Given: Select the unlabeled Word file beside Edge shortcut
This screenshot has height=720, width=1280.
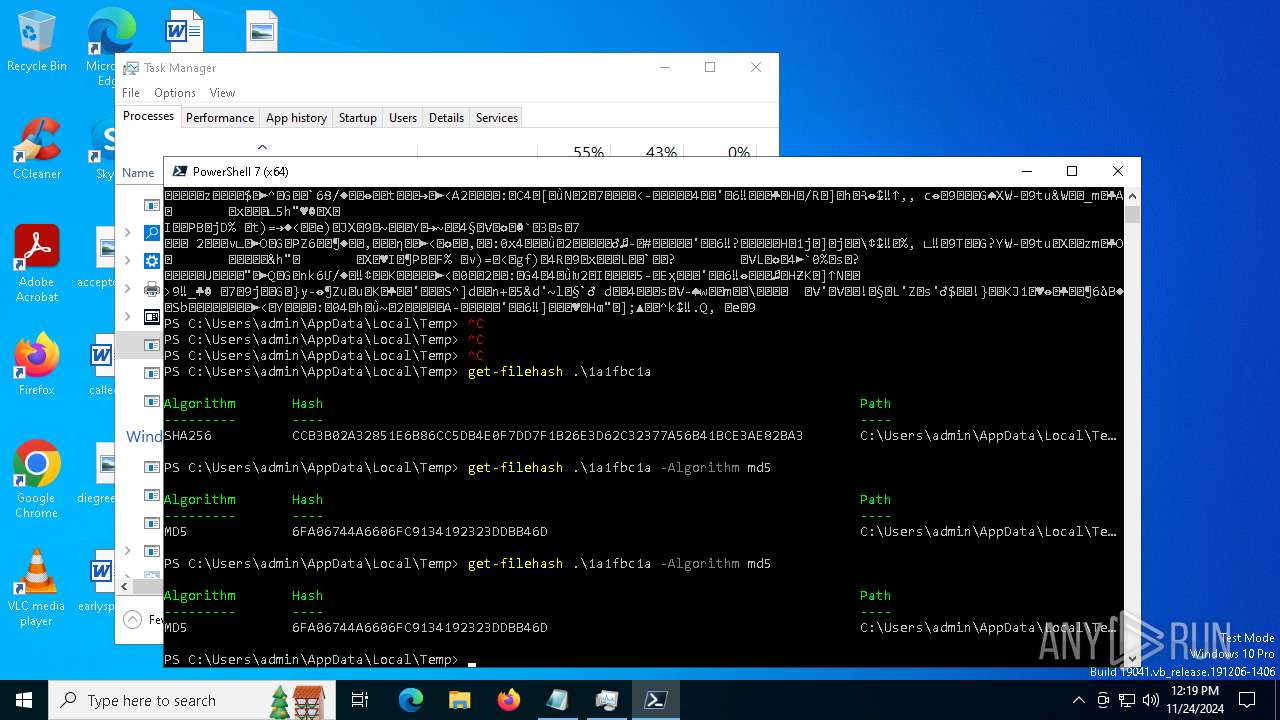Looking at the screenshot, I should [184, 30].
